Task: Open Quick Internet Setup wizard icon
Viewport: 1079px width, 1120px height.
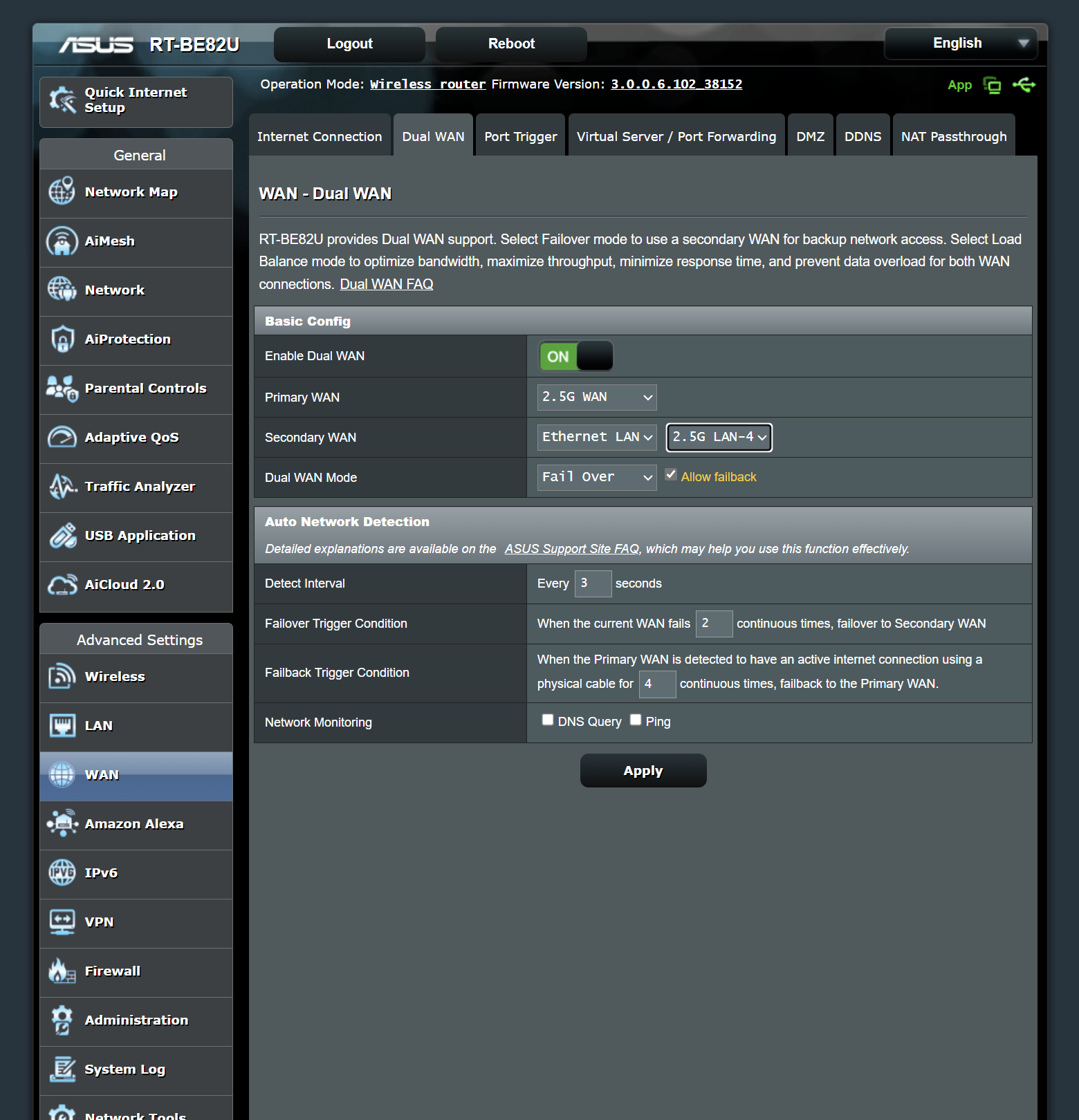Action: (x=62, y=100)
